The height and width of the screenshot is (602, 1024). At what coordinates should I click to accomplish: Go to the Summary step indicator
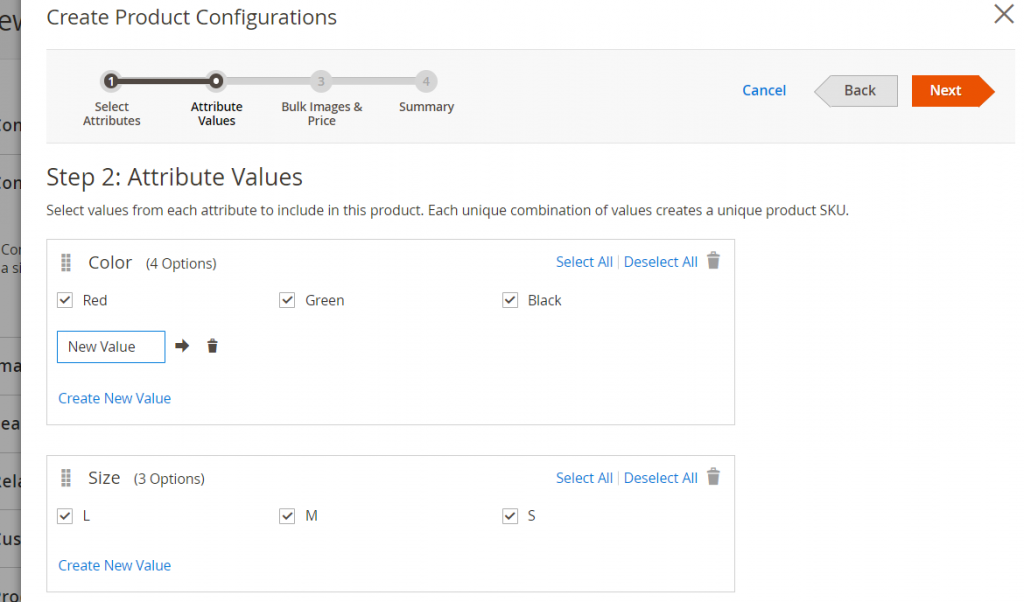click(426, 81)
